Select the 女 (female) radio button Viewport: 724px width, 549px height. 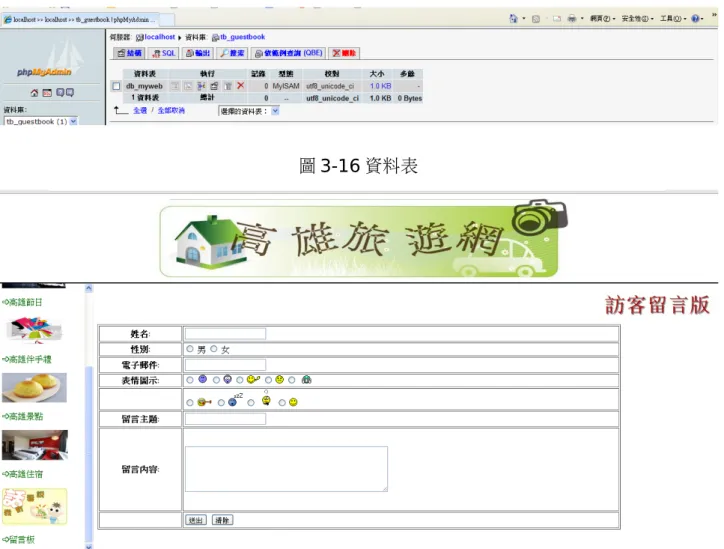pos(214,349)
